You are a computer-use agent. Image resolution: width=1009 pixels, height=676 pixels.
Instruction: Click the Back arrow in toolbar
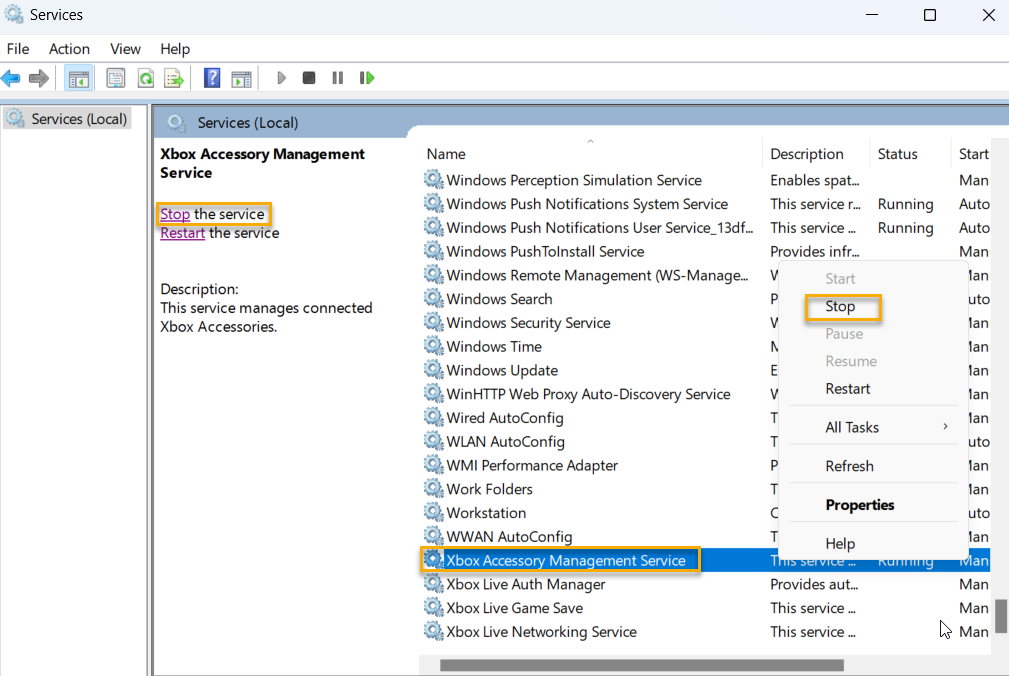[11, 78]
